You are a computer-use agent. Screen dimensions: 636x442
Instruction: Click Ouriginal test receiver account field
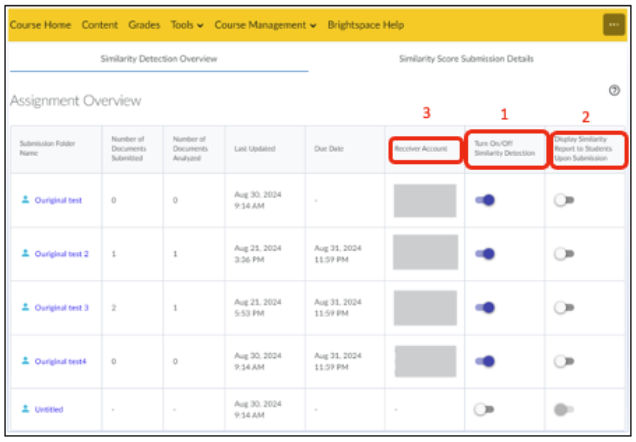[425, 201]
